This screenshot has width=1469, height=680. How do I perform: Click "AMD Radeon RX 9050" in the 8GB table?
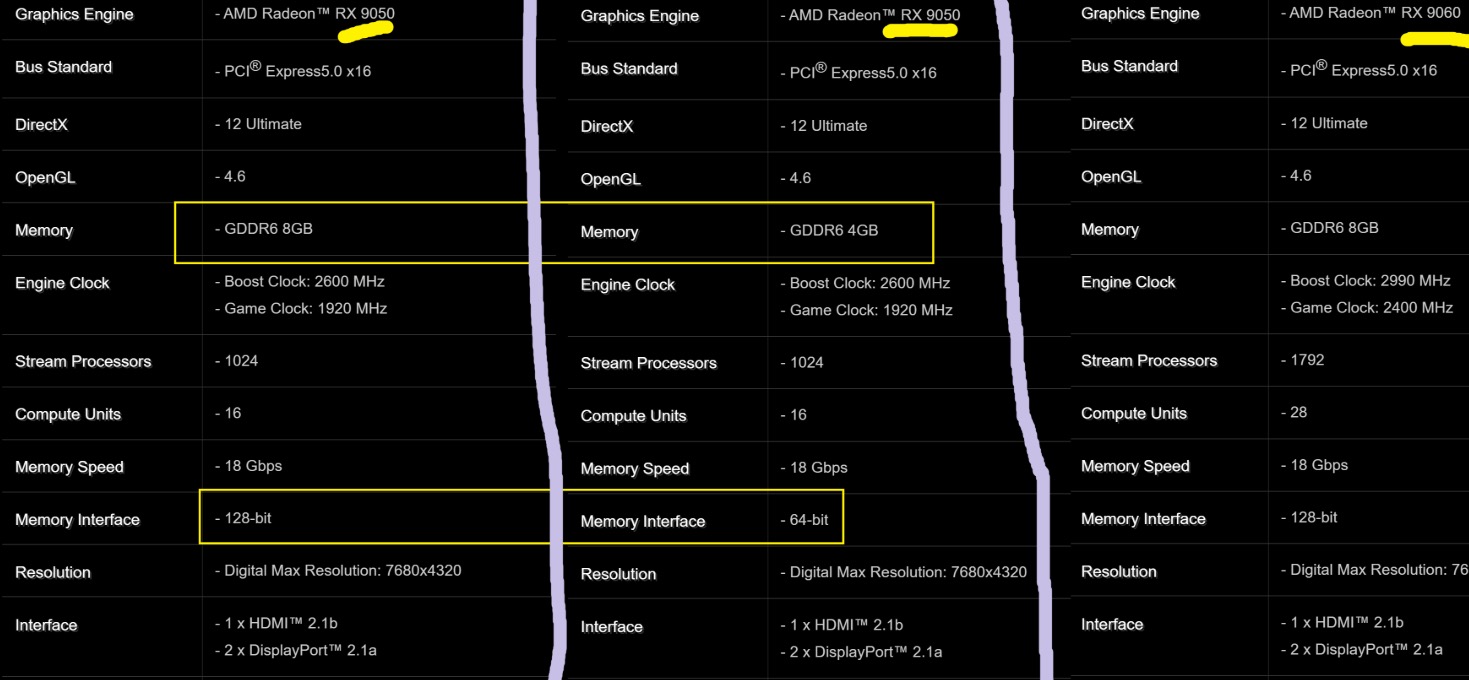[309, 14]
